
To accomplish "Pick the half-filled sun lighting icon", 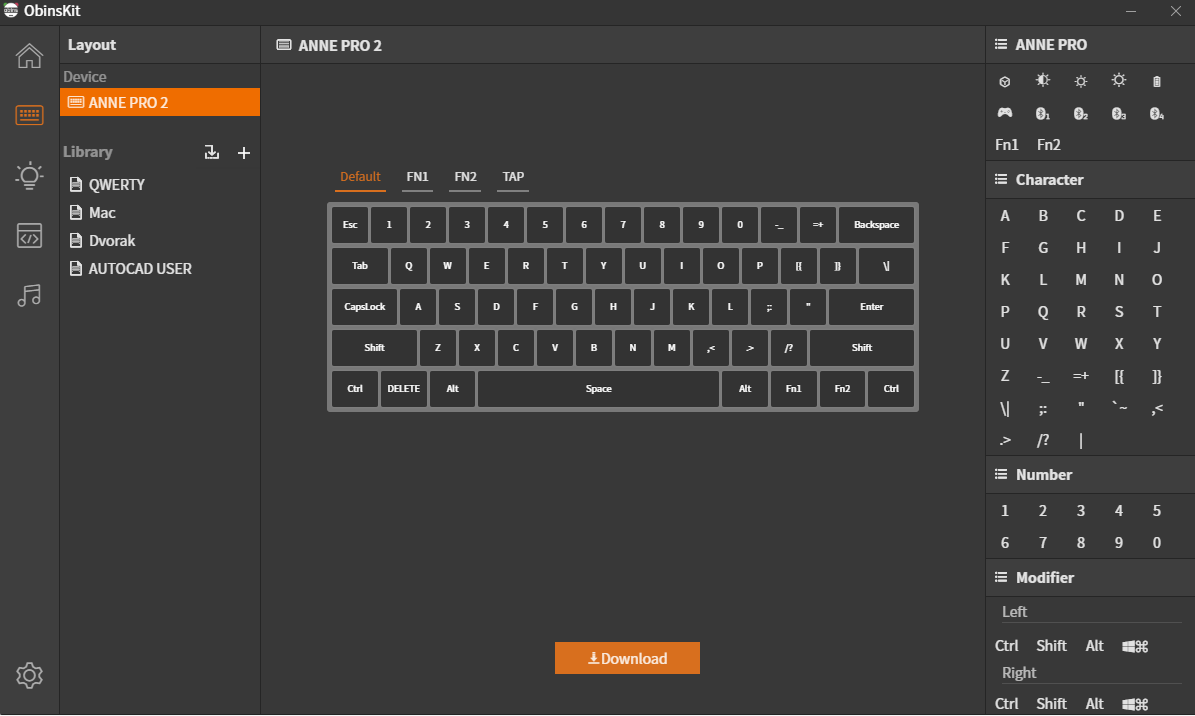I will (1043, 80).
